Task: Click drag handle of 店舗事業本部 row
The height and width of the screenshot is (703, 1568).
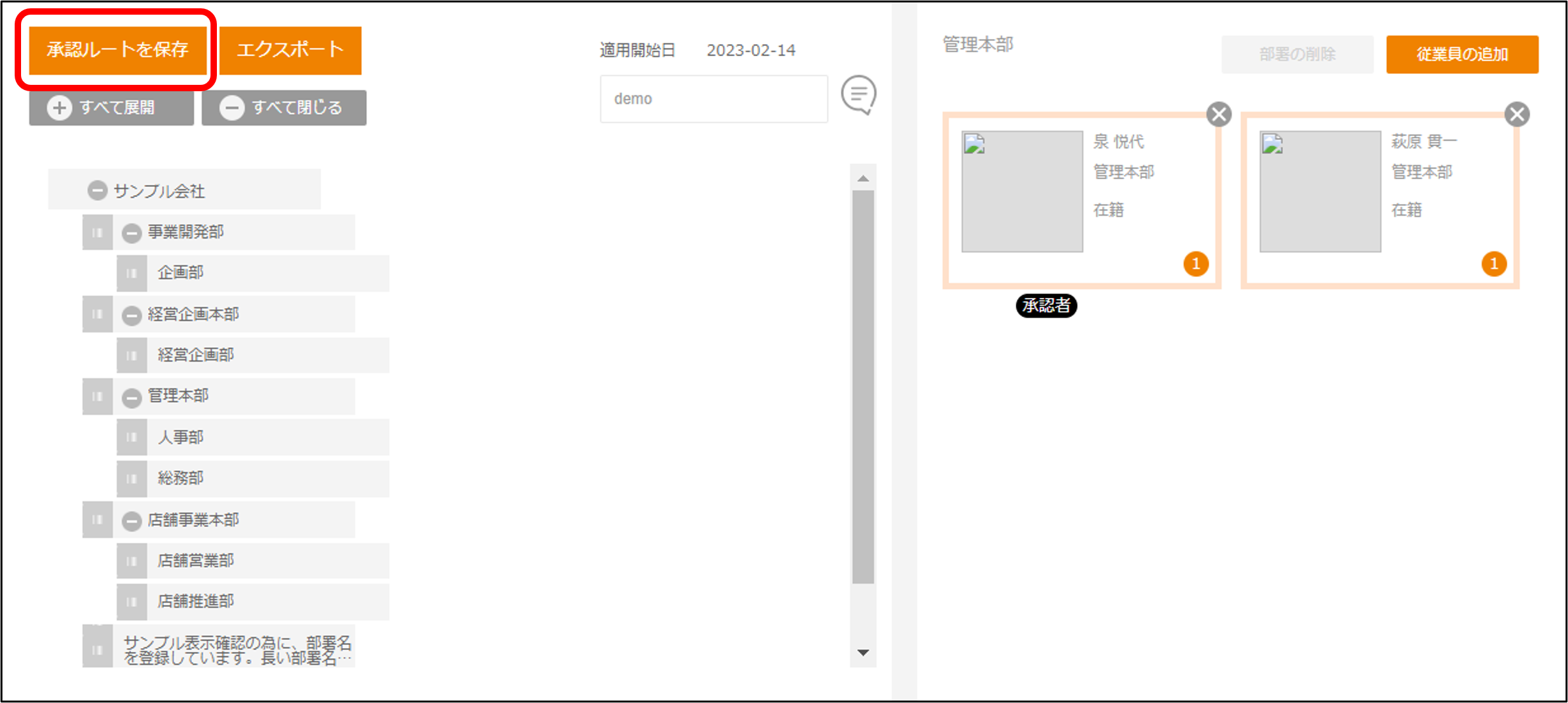Action: tap(98, 520)
